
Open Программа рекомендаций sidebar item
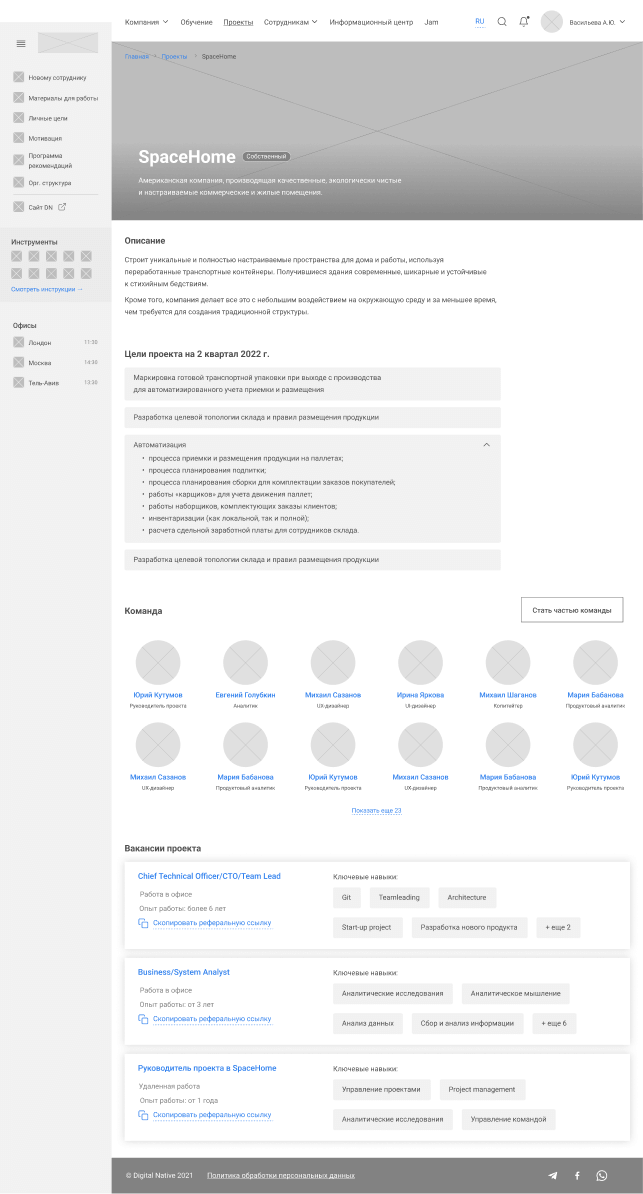point(50,161)
